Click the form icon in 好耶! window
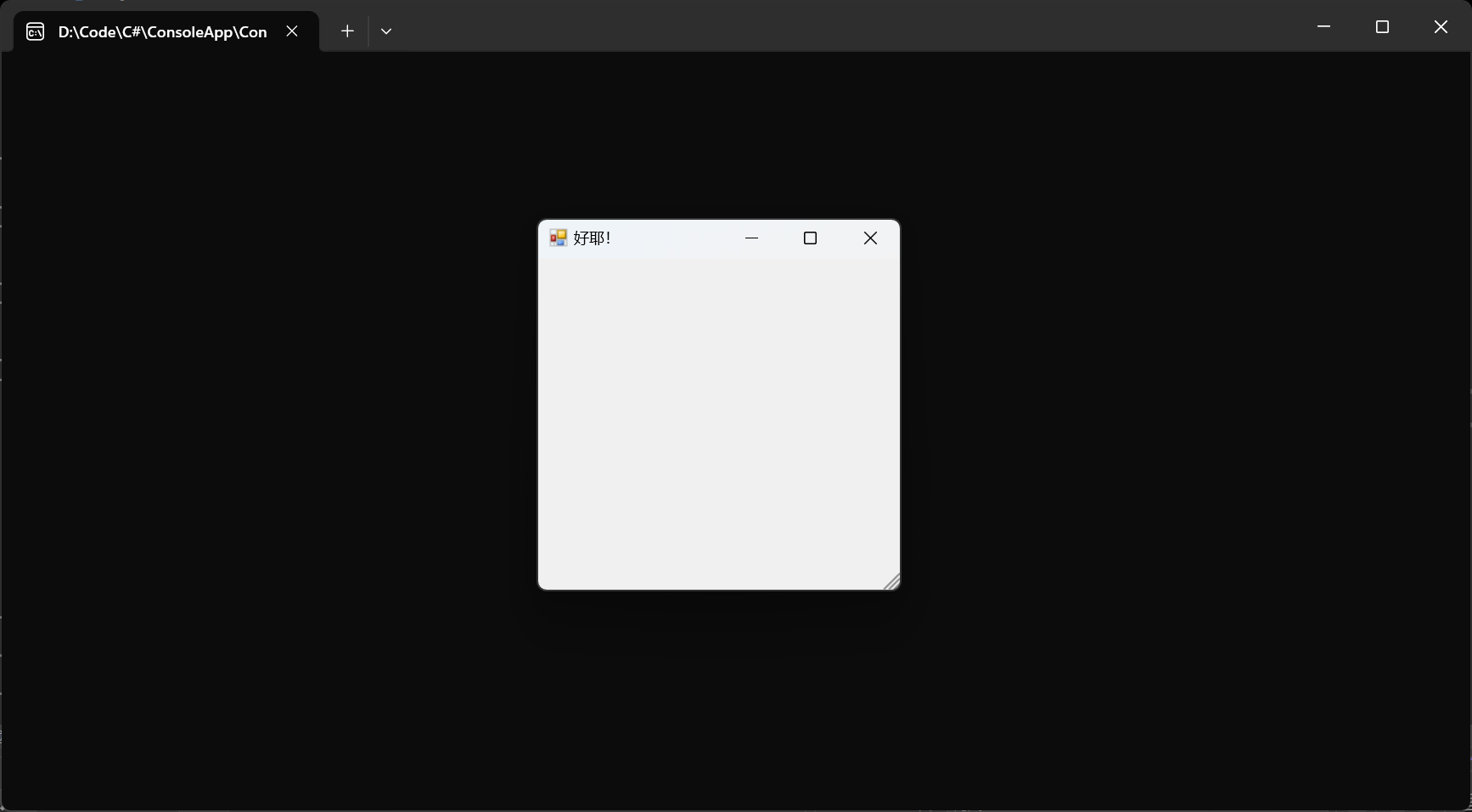Image resolution: width=1472 pixels, height=812 pixels. tap(558, 238)
